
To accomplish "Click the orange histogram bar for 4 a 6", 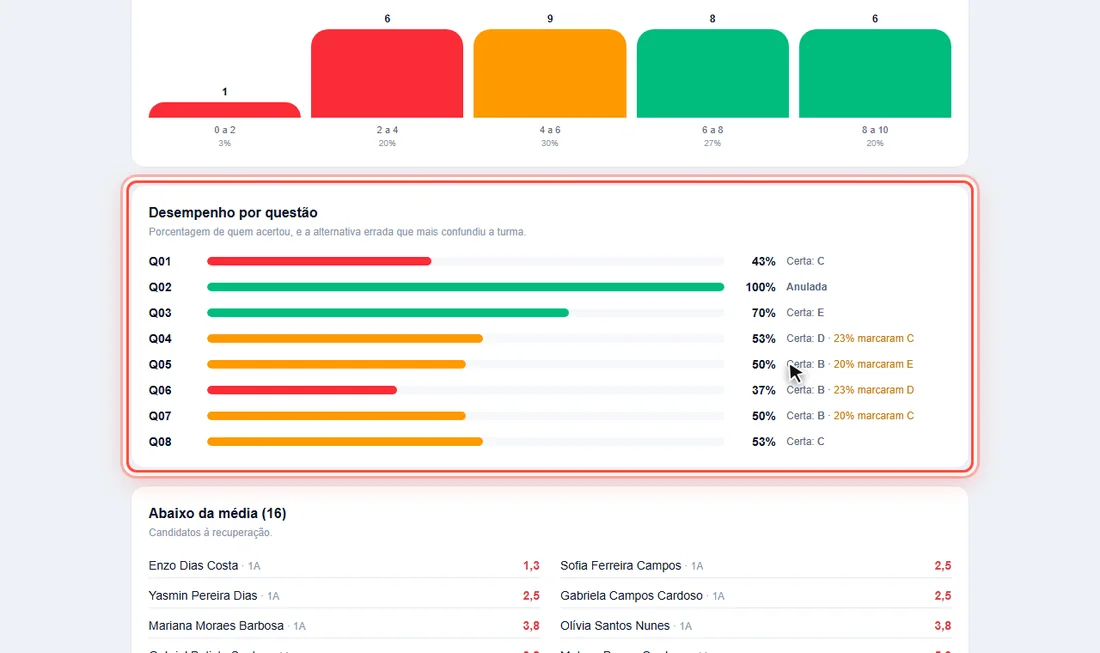I will click(550, 74).
